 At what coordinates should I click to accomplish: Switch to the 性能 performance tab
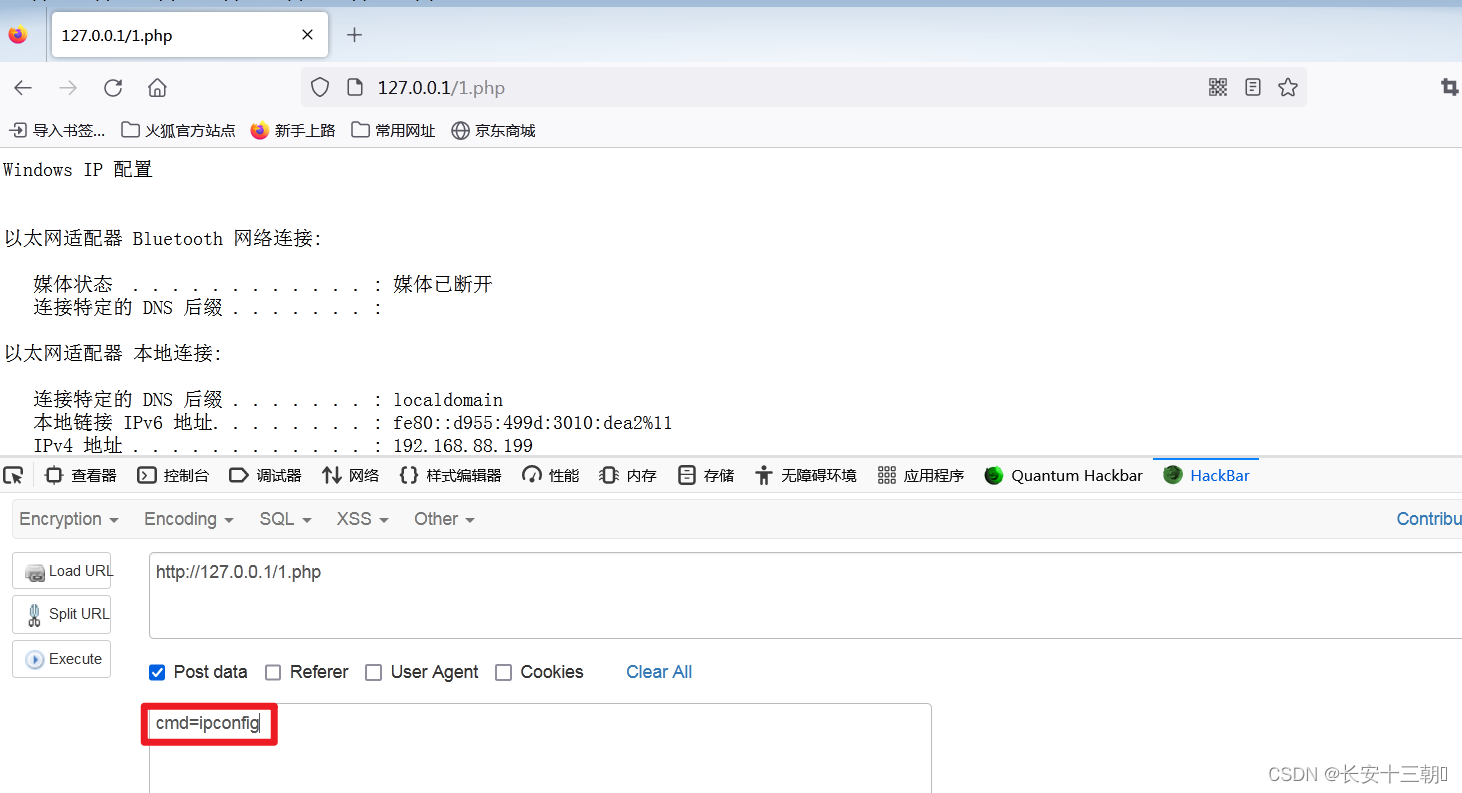(x=551, y=476)
